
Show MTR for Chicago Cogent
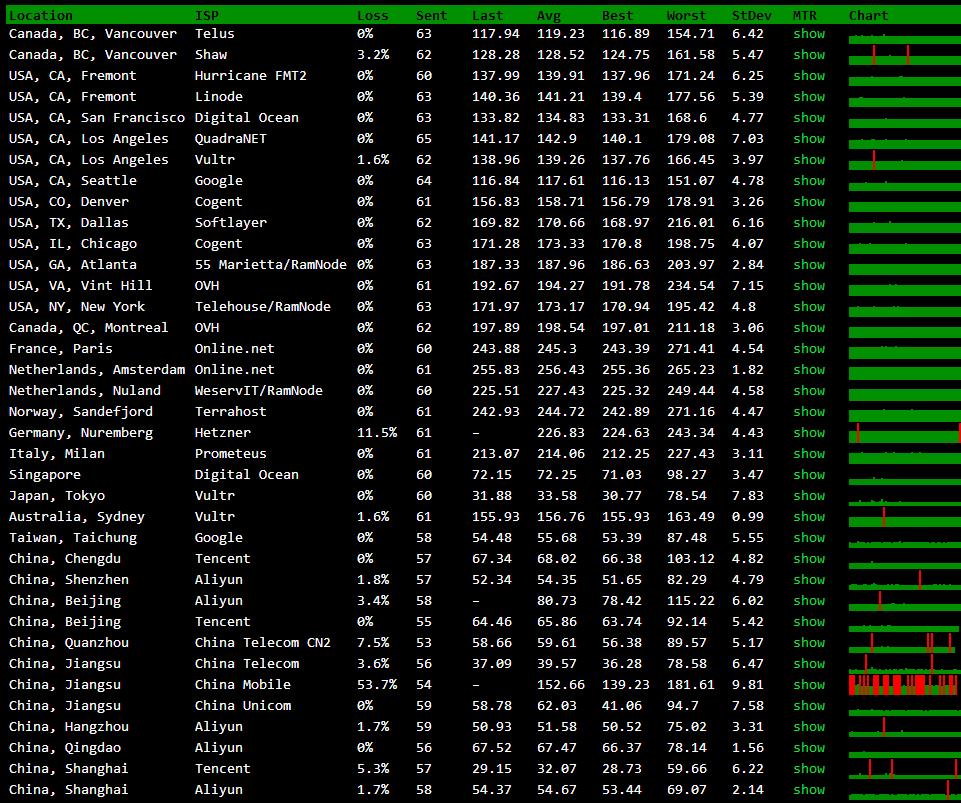click(x=809, y=243)
